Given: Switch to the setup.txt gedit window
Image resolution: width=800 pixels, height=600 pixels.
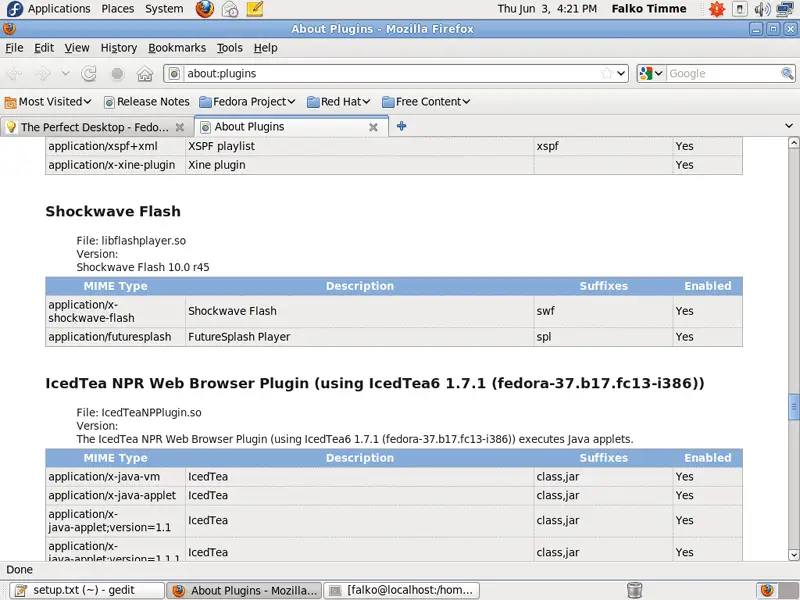Looking at the screenshot, I should click(87, 590).
